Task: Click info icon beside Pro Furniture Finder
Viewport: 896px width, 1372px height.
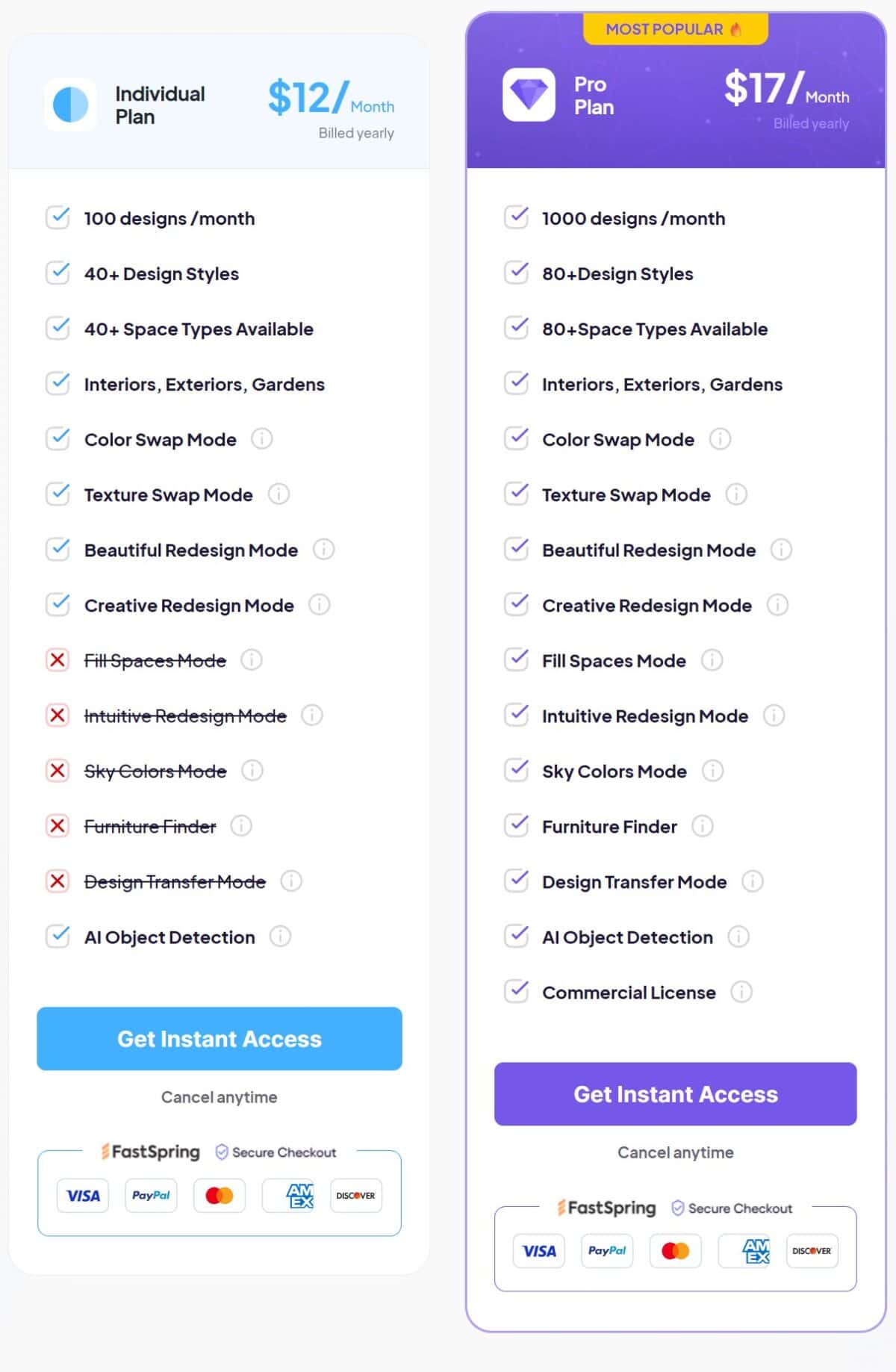Action: pos(703,825)
